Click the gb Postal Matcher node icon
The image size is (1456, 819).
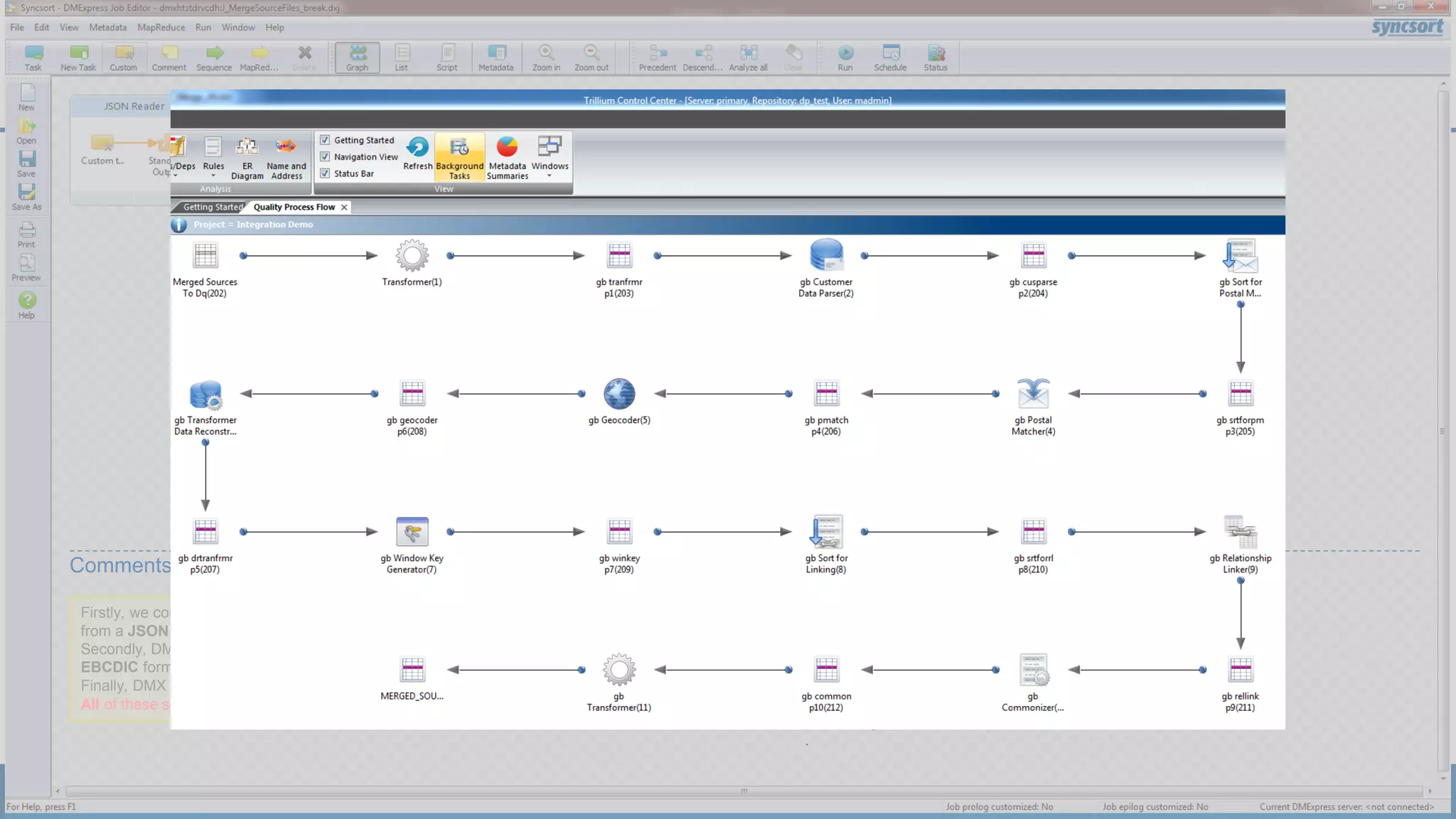pos(1033,393)
